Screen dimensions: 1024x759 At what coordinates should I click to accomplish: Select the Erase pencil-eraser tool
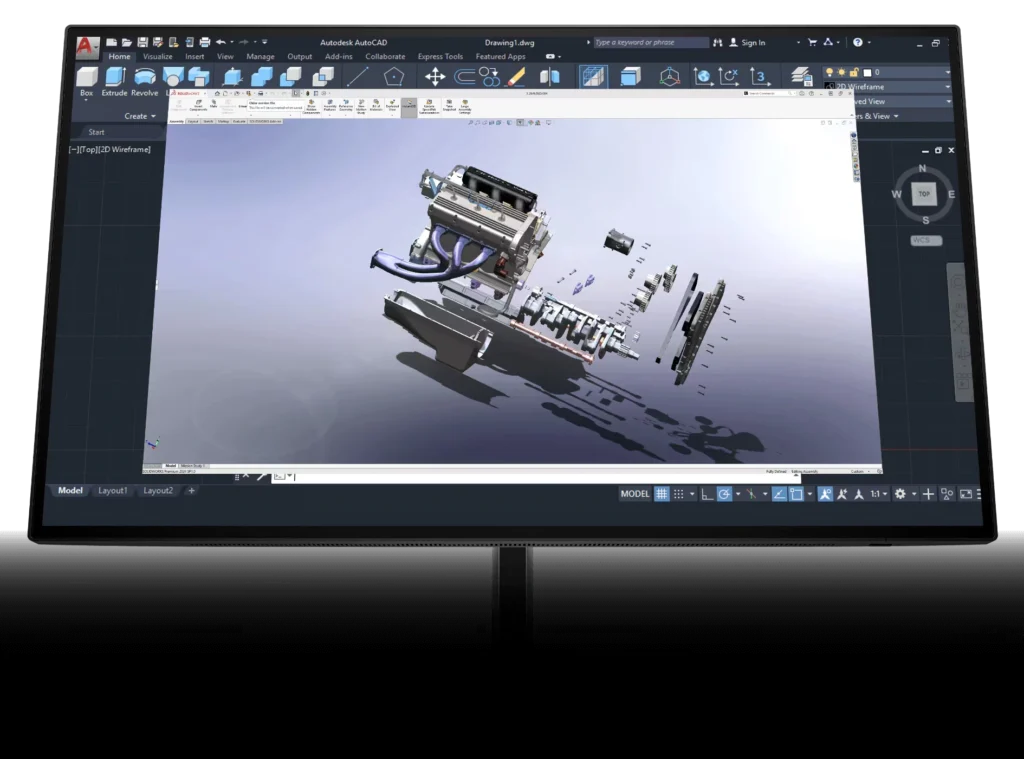pyautogui.click(x=516, y=77)
